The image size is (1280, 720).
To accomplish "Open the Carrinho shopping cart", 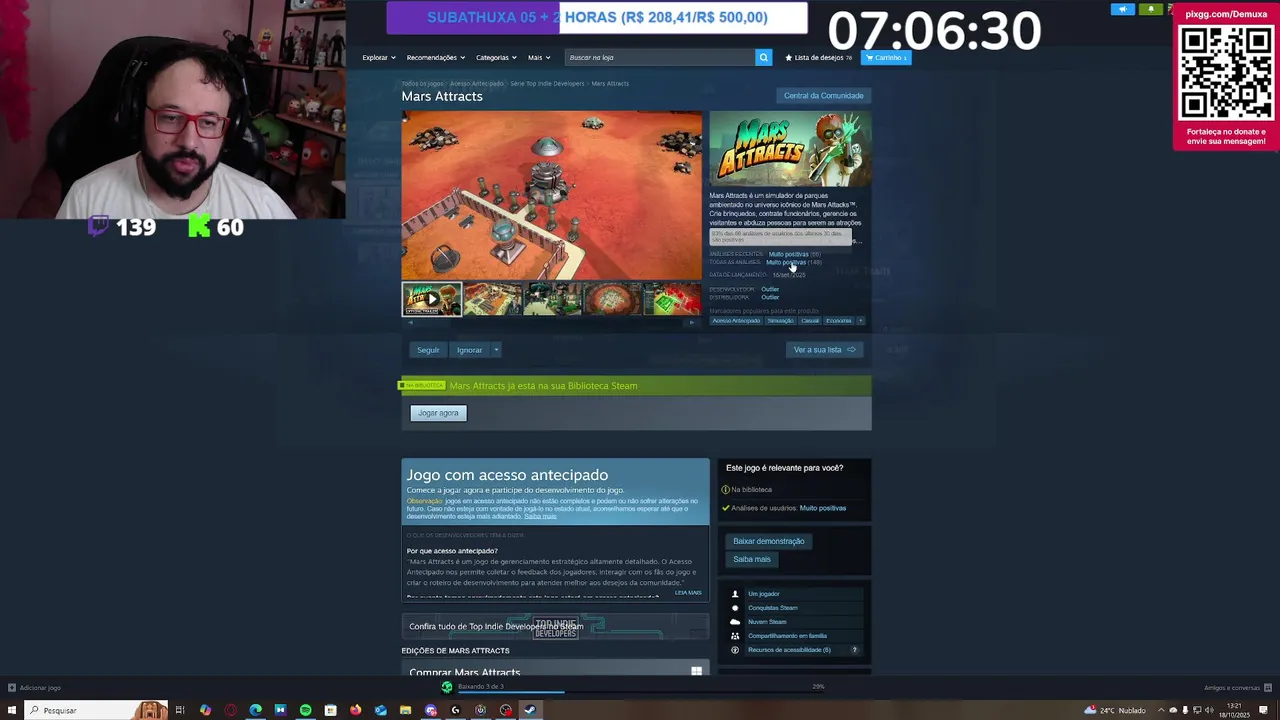I will click(886, 57).
